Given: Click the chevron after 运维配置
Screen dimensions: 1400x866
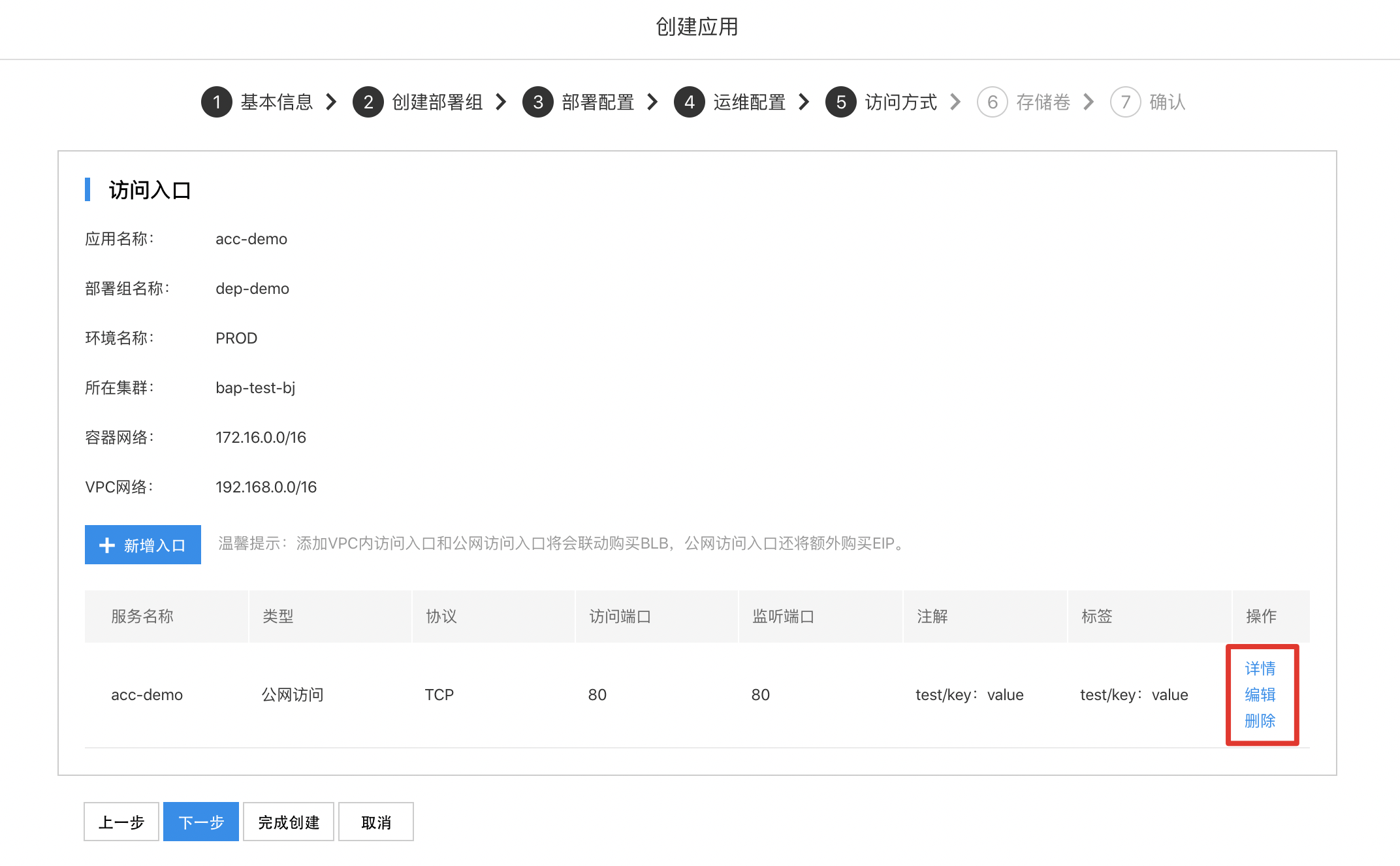Looking at the screenshot, I should click(804, 102).
